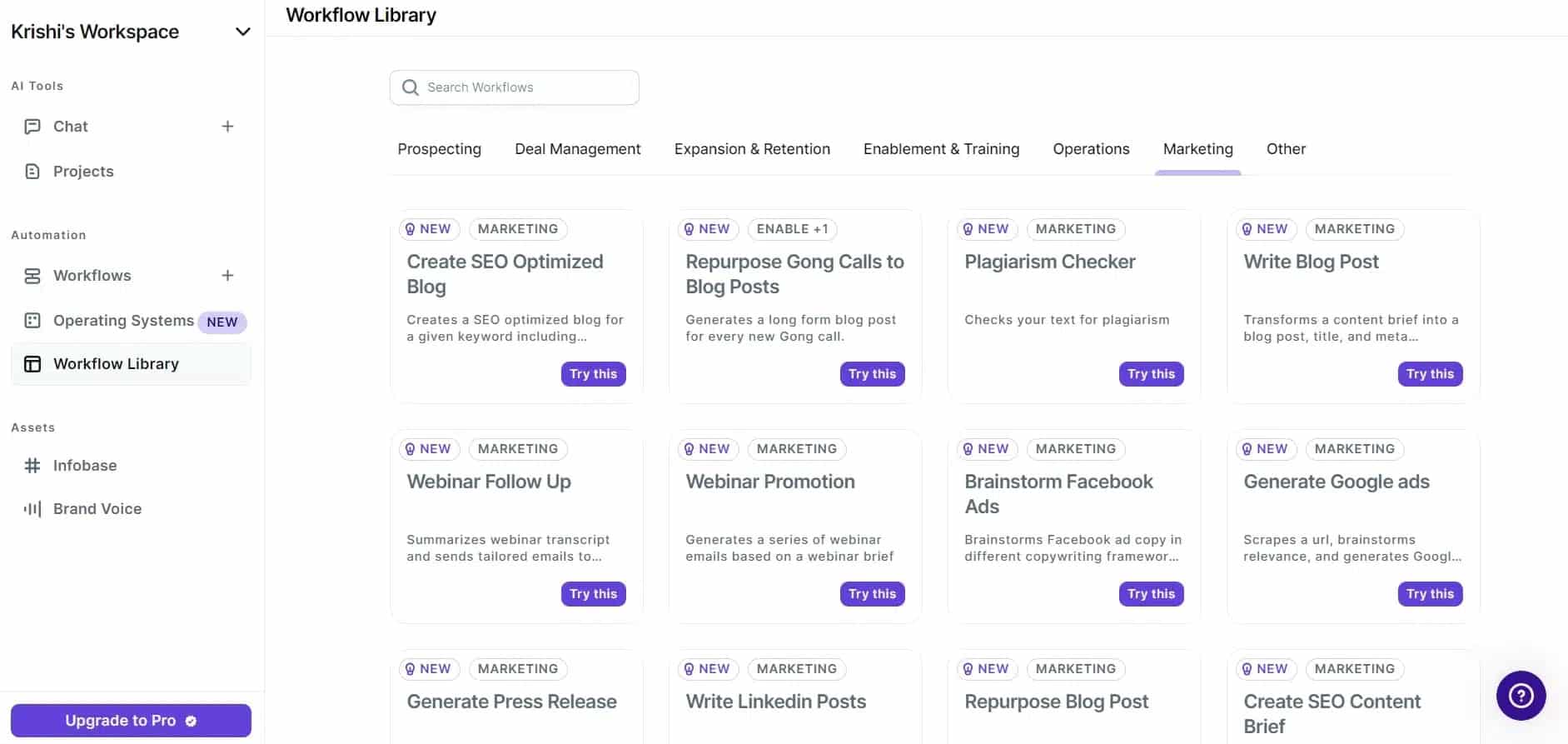Open the Generate Google ads card title

tap(1336, 482)
